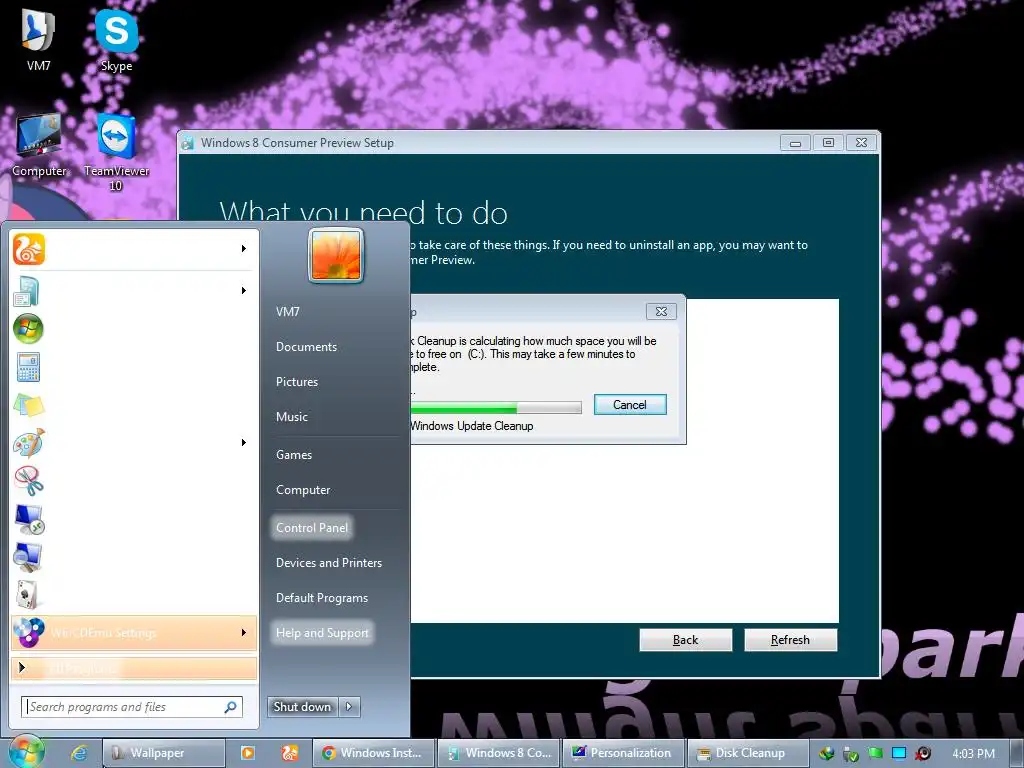Open the shutdown options arrow
1024x768 pixels.
coord(349,707)
